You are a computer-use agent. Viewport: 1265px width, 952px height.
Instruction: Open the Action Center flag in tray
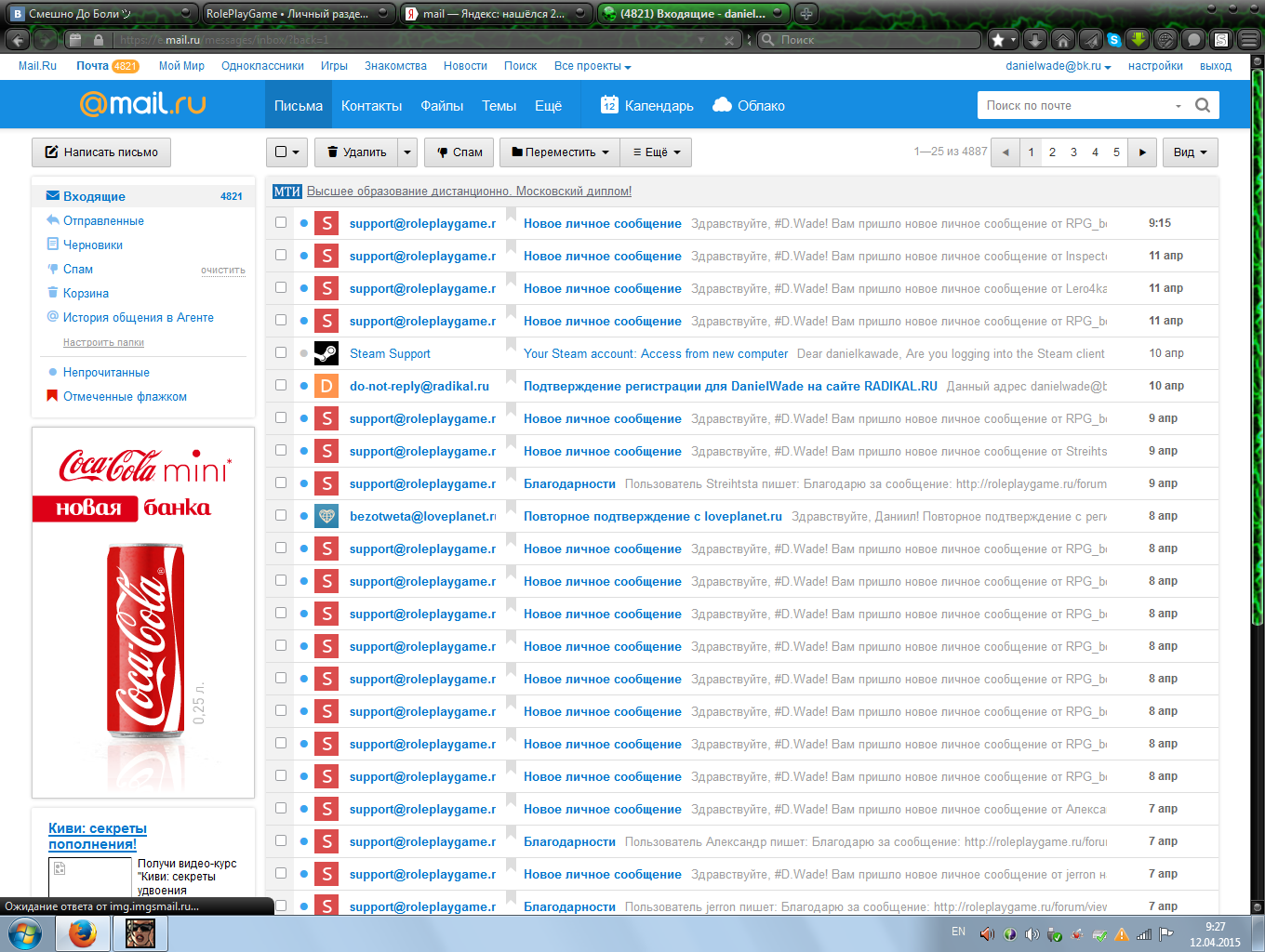click(1165, 934)
